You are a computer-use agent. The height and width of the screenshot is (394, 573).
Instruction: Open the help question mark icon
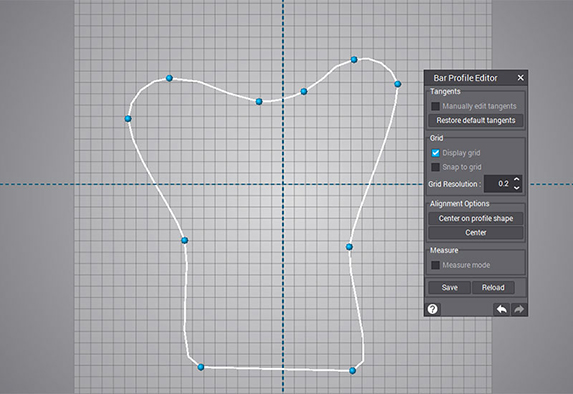pyautogui.click(x=433, y=309)
